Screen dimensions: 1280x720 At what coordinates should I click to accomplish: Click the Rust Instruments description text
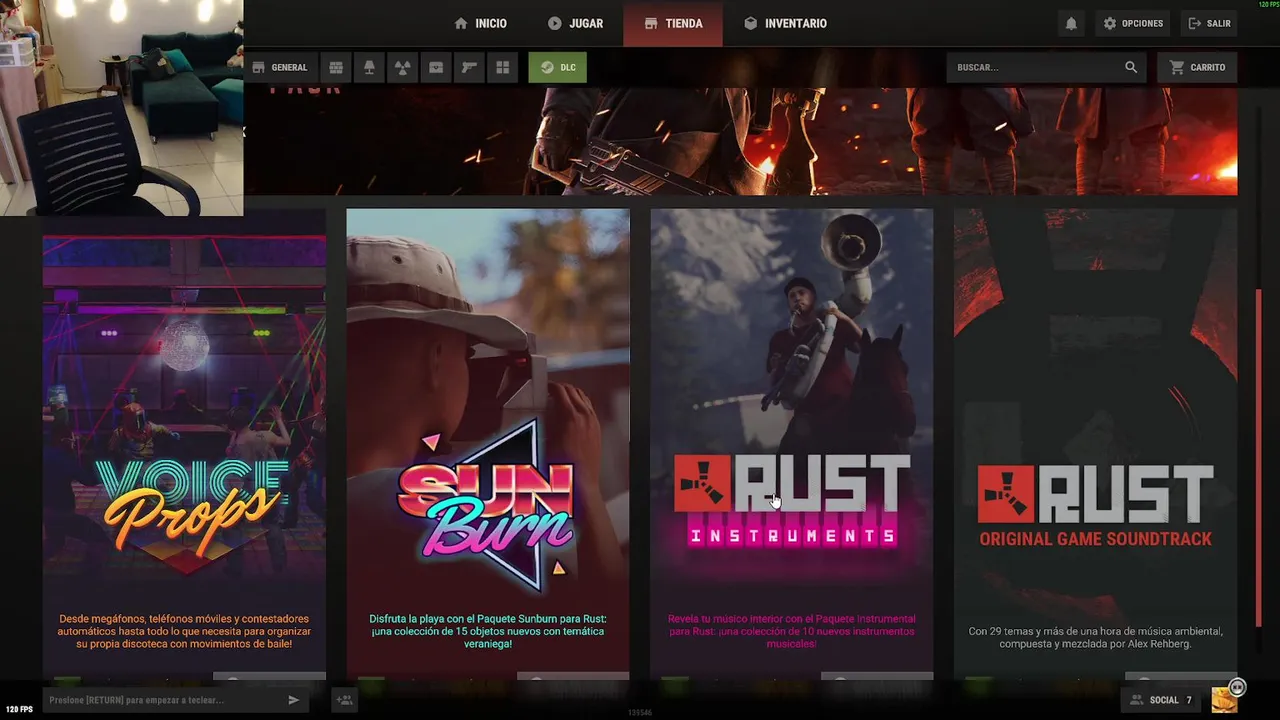tap(792, 631)
